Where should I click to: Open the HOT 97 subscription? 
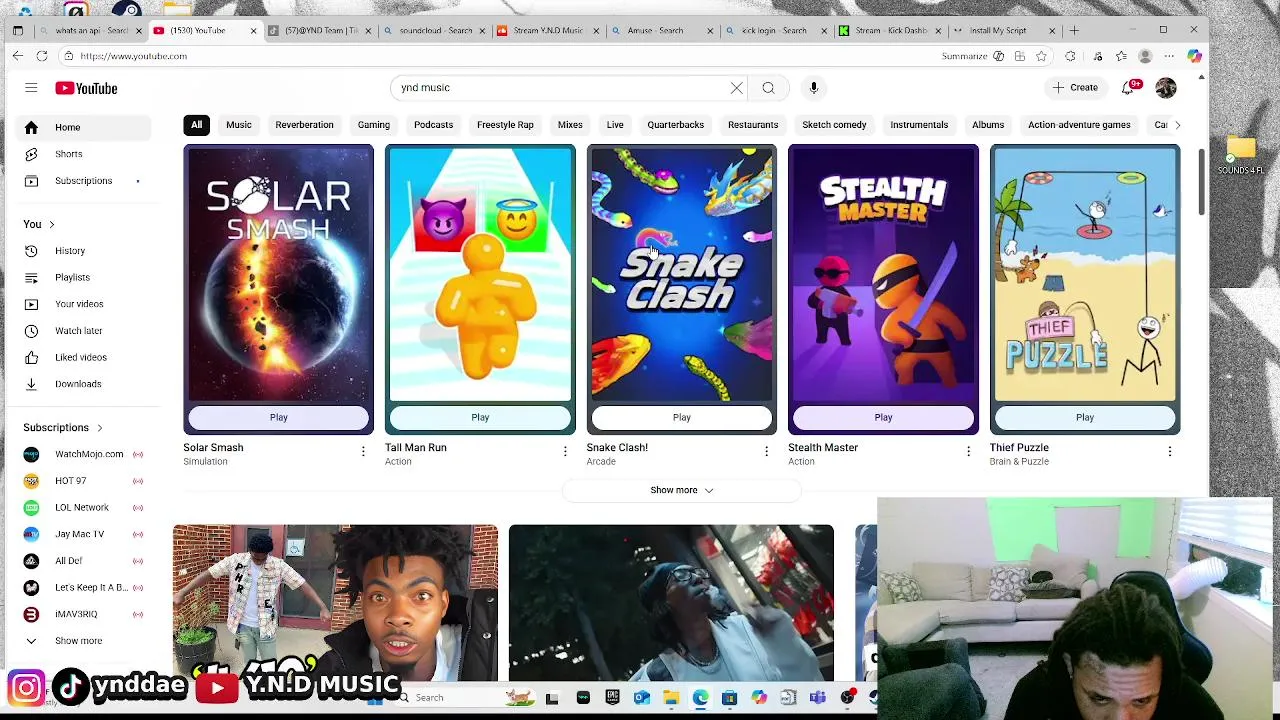[x=84, y=481]
